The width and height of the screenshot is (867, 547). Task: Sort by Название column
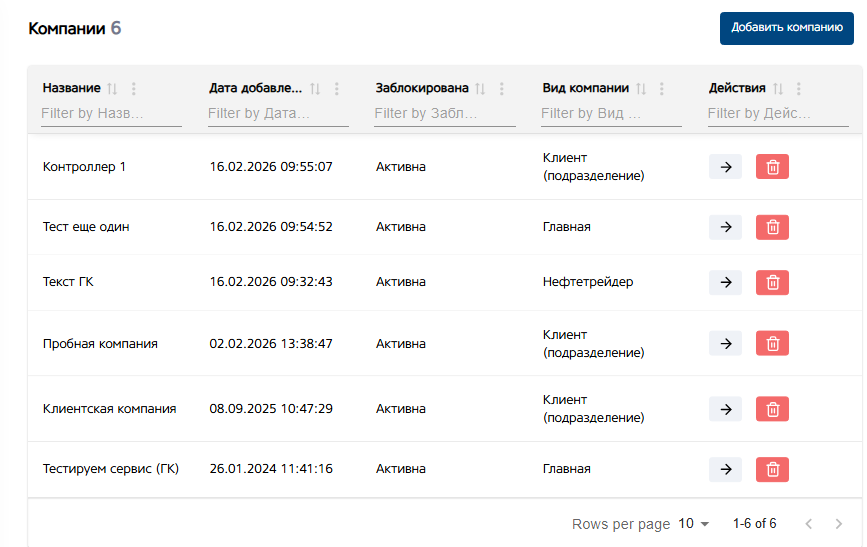click(x=112, y=88)
